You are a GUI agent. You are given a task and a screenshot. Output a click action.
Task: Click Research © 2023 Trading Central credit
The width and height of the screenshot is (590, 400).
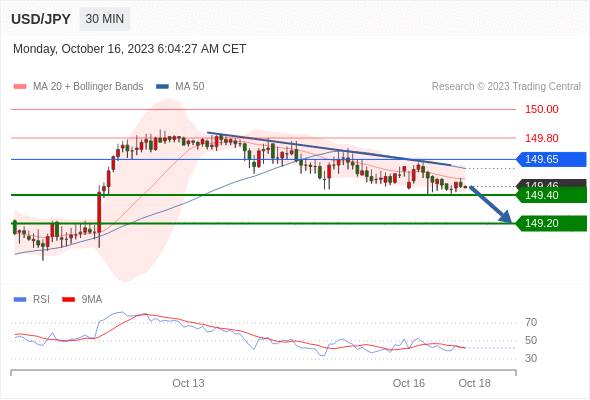pos(506,87)
